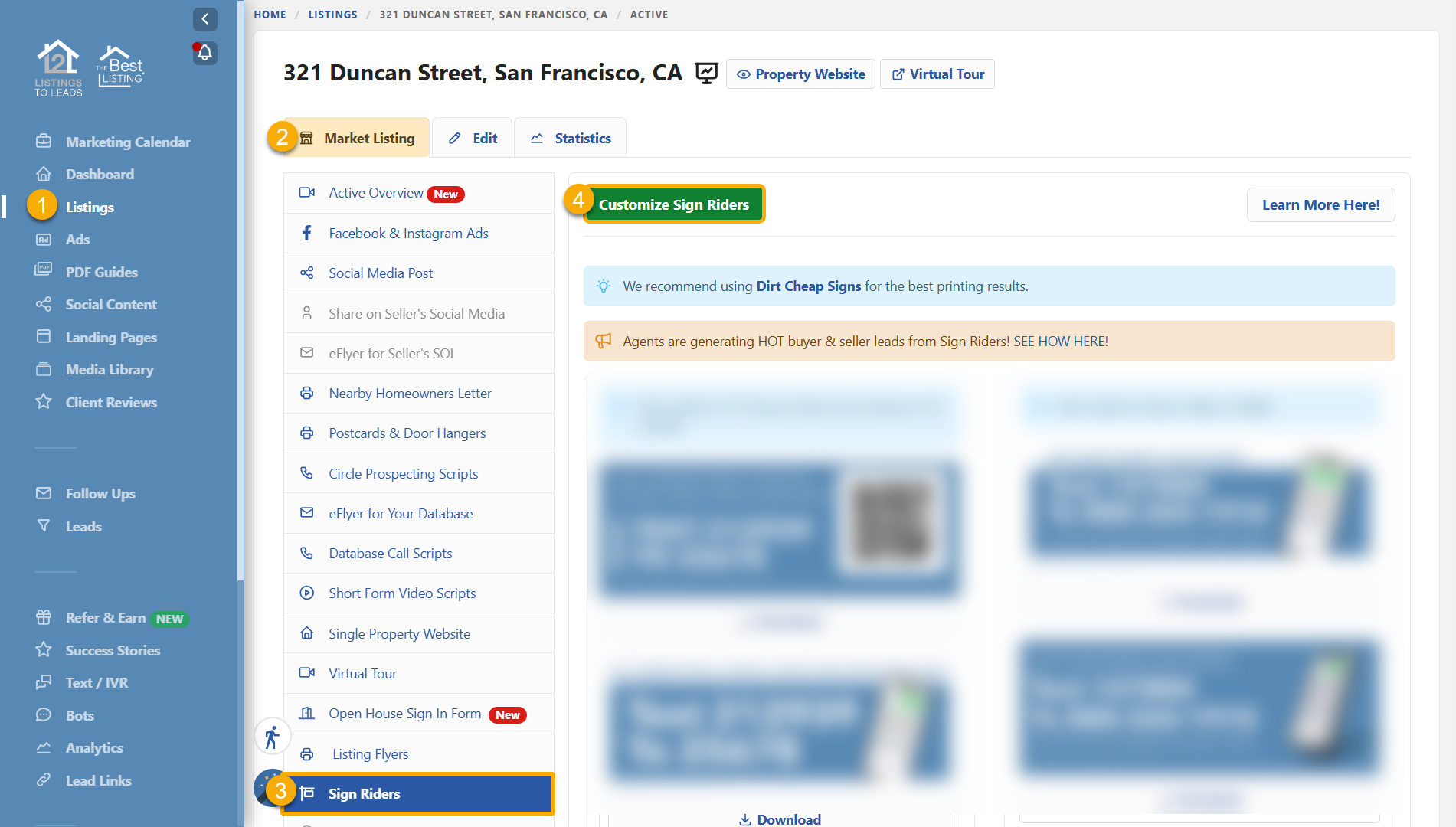Open Refer & Earn in sidebar
Image resolution: width=1456 pixels, height=827 pixels.
click(105, 618)
